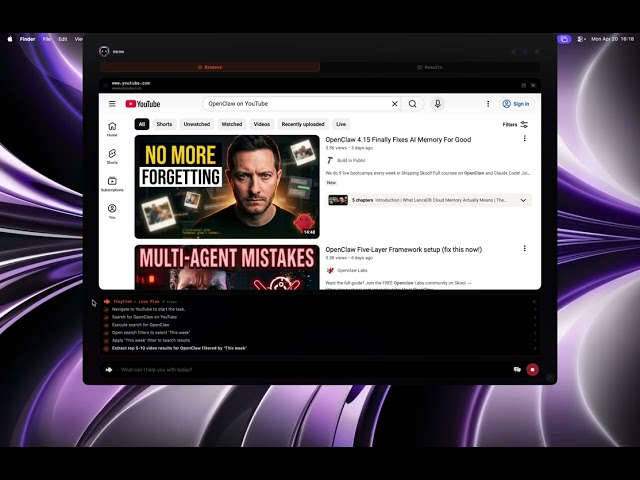The image size is (640, 480).
Task: Expand the 'Navigate to YouTube' step arrow
Action: pos(535,309)
